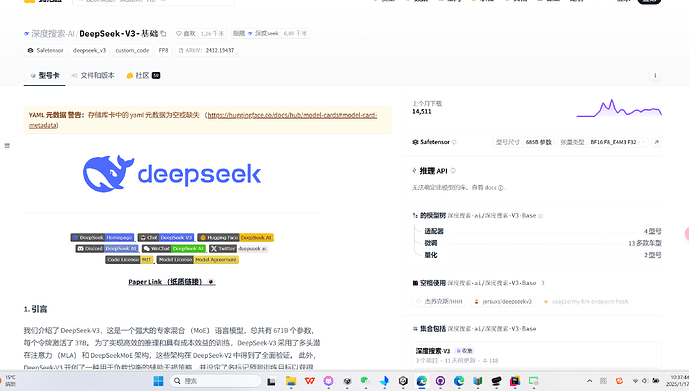Open the Chat DeepSeek V3 badge
This screenshot has width=689, height=391.
tap(166, 238)
